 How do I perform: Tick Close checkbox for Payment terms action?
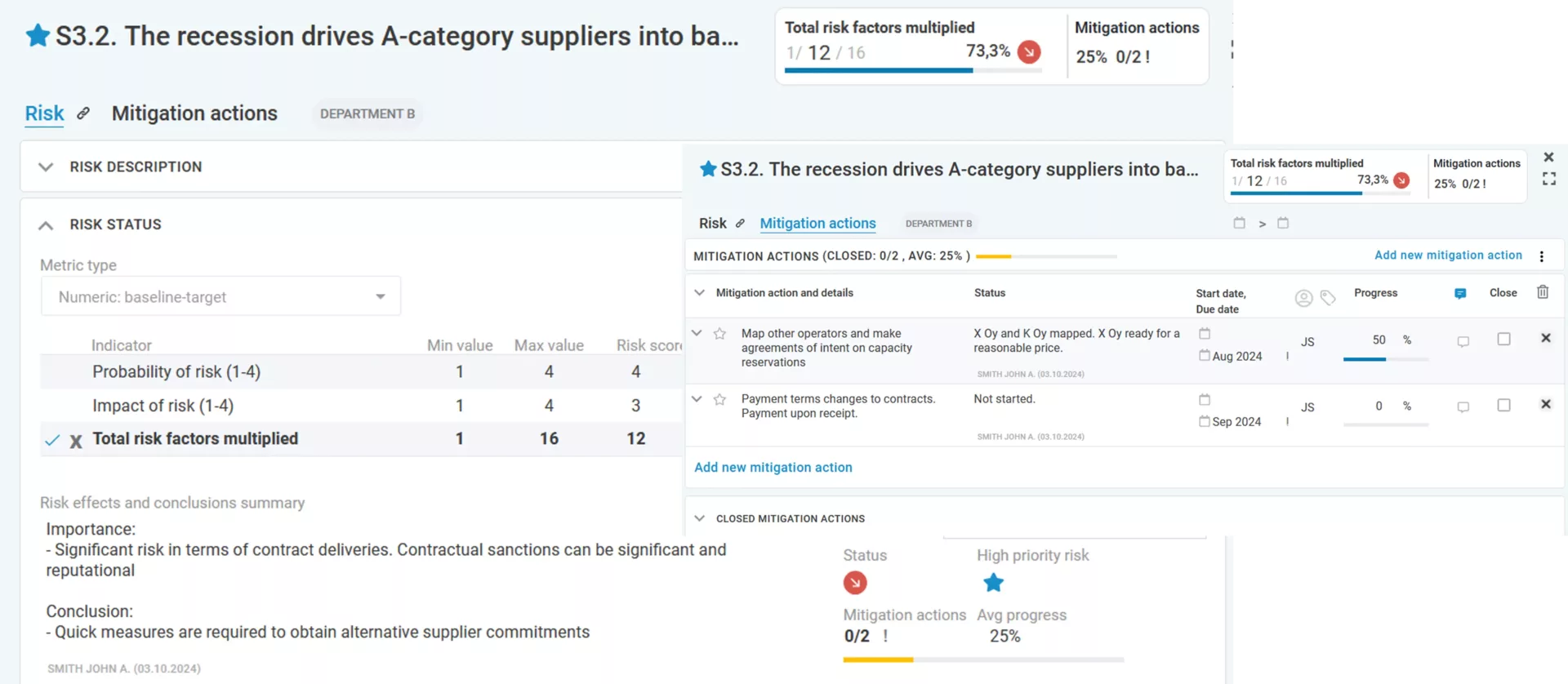coord(1503,405)
